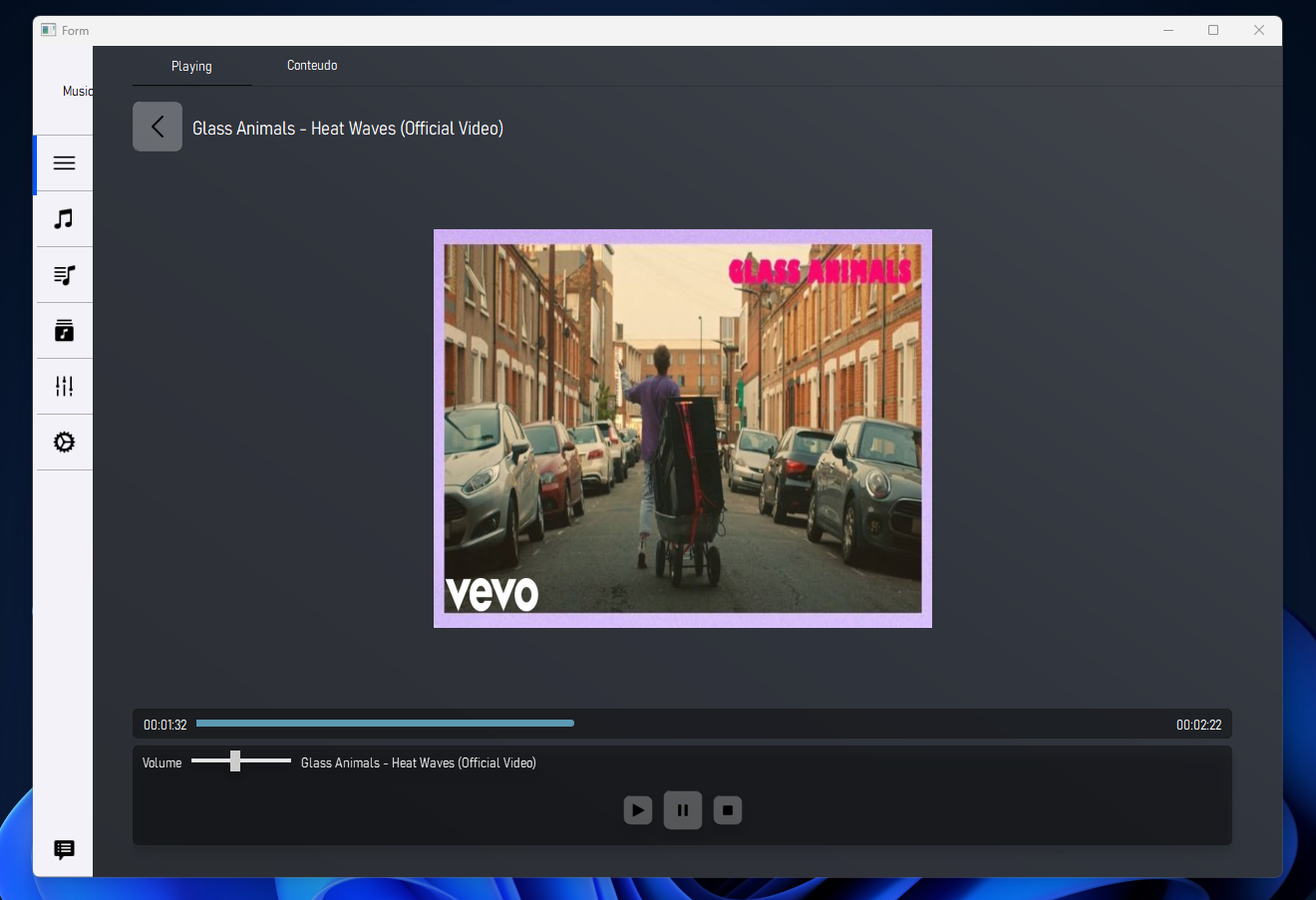Click the Form app icon in title bar

48,30
